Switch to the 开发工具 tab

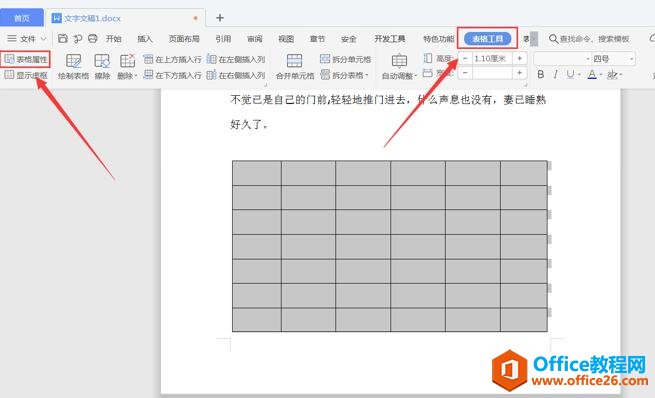[x=390, y=39]
